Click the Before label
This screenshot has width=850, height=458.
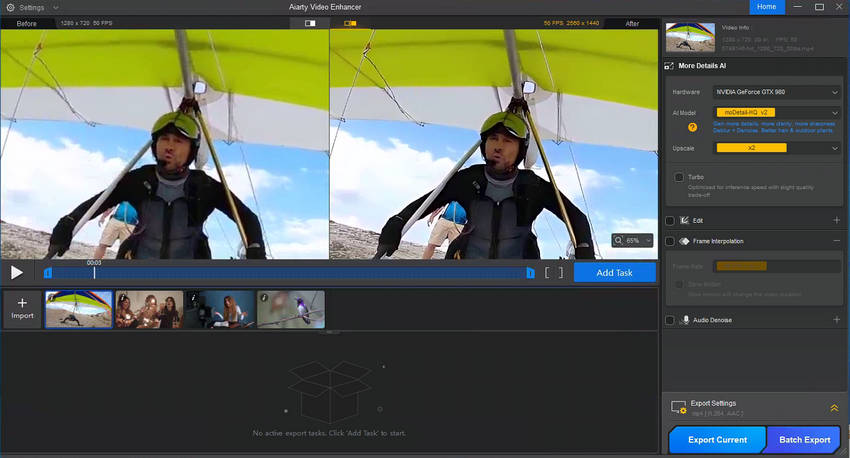coord(27,24)
